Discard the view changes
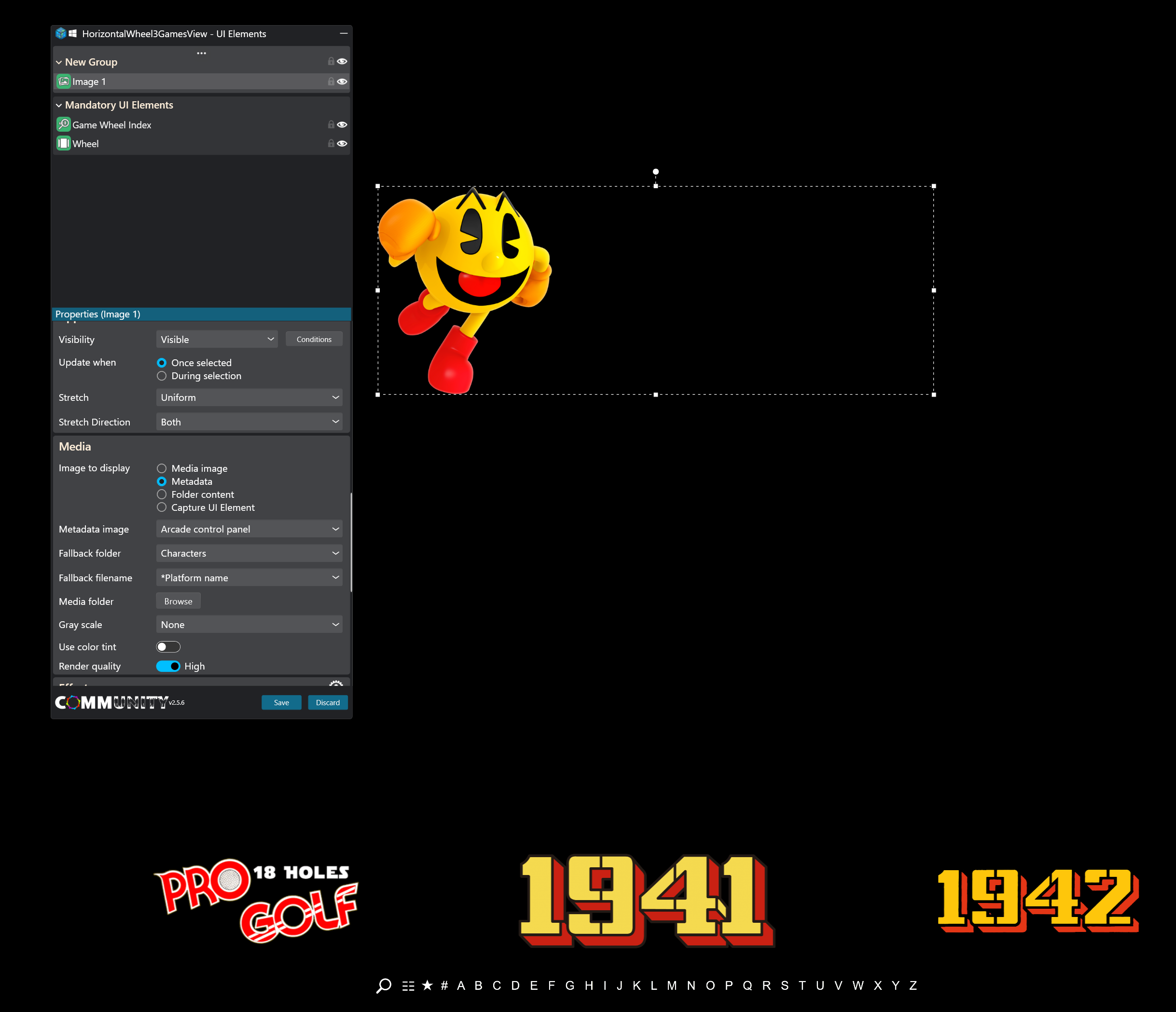The width and height of the screenshot is (1176, 1012). tap(328, 703)
